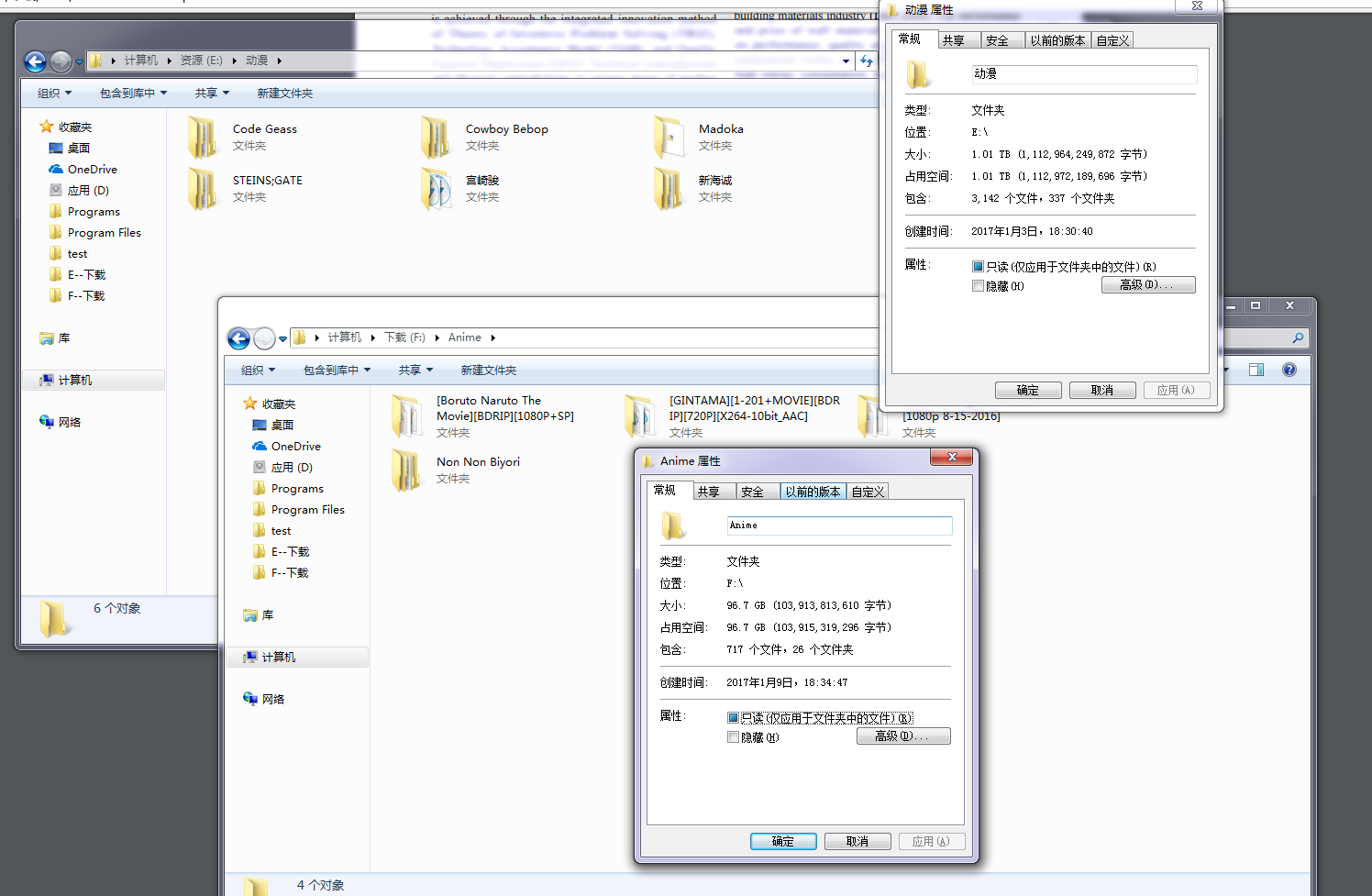Toggle preview pane icon in Anime window

(1256, 370)
